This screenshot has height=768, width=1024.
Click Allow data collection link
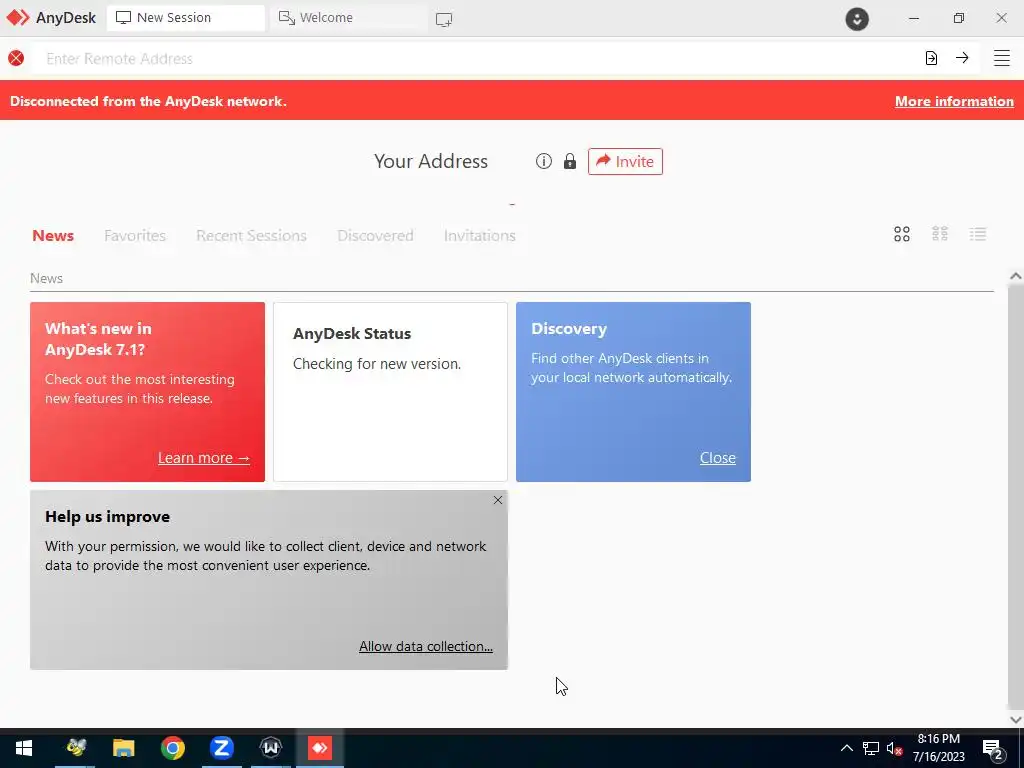point(426,646)
